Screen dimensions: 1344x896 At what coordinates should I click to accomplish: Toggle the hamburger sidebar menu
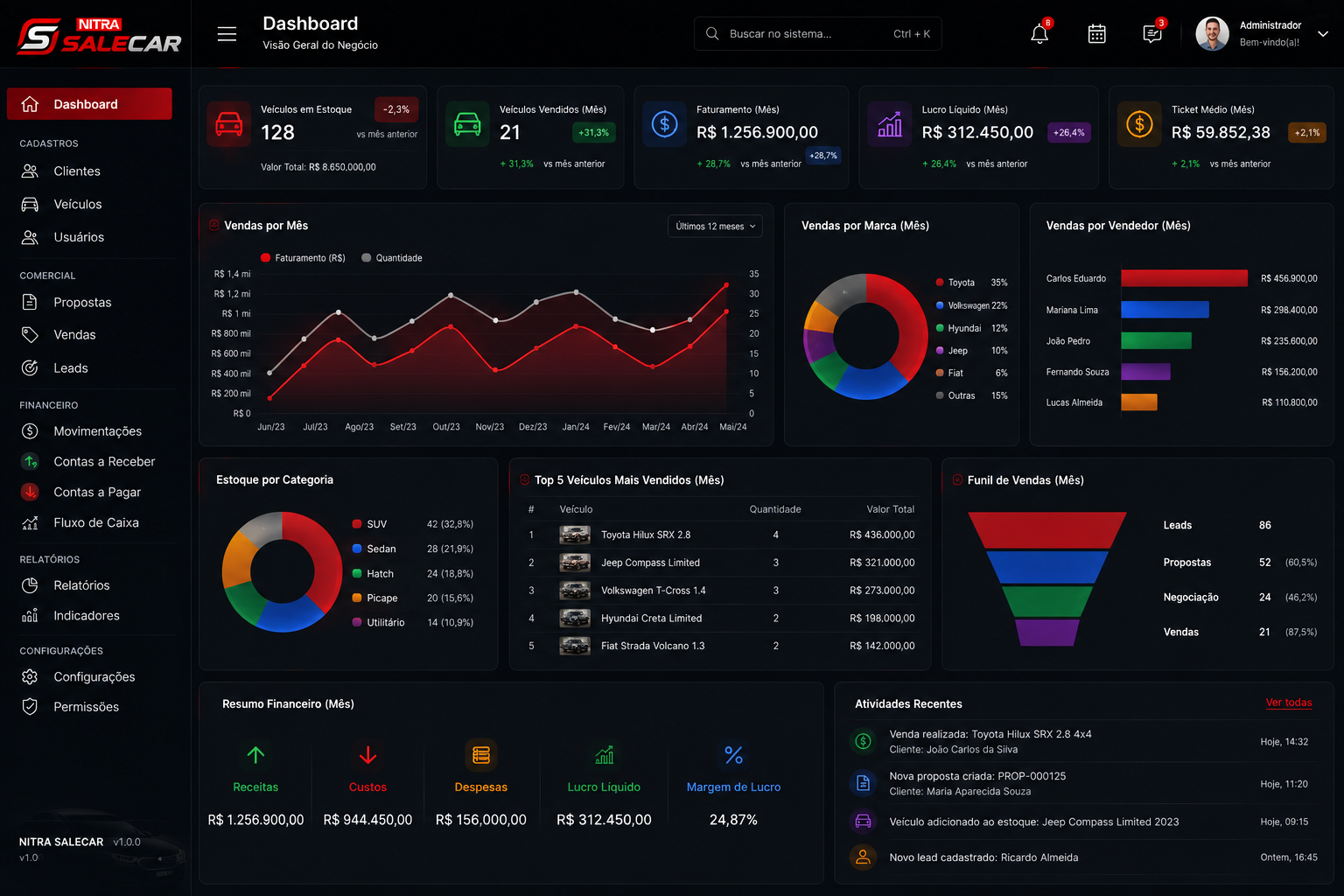pyautogui.click(x=227, y=34)
